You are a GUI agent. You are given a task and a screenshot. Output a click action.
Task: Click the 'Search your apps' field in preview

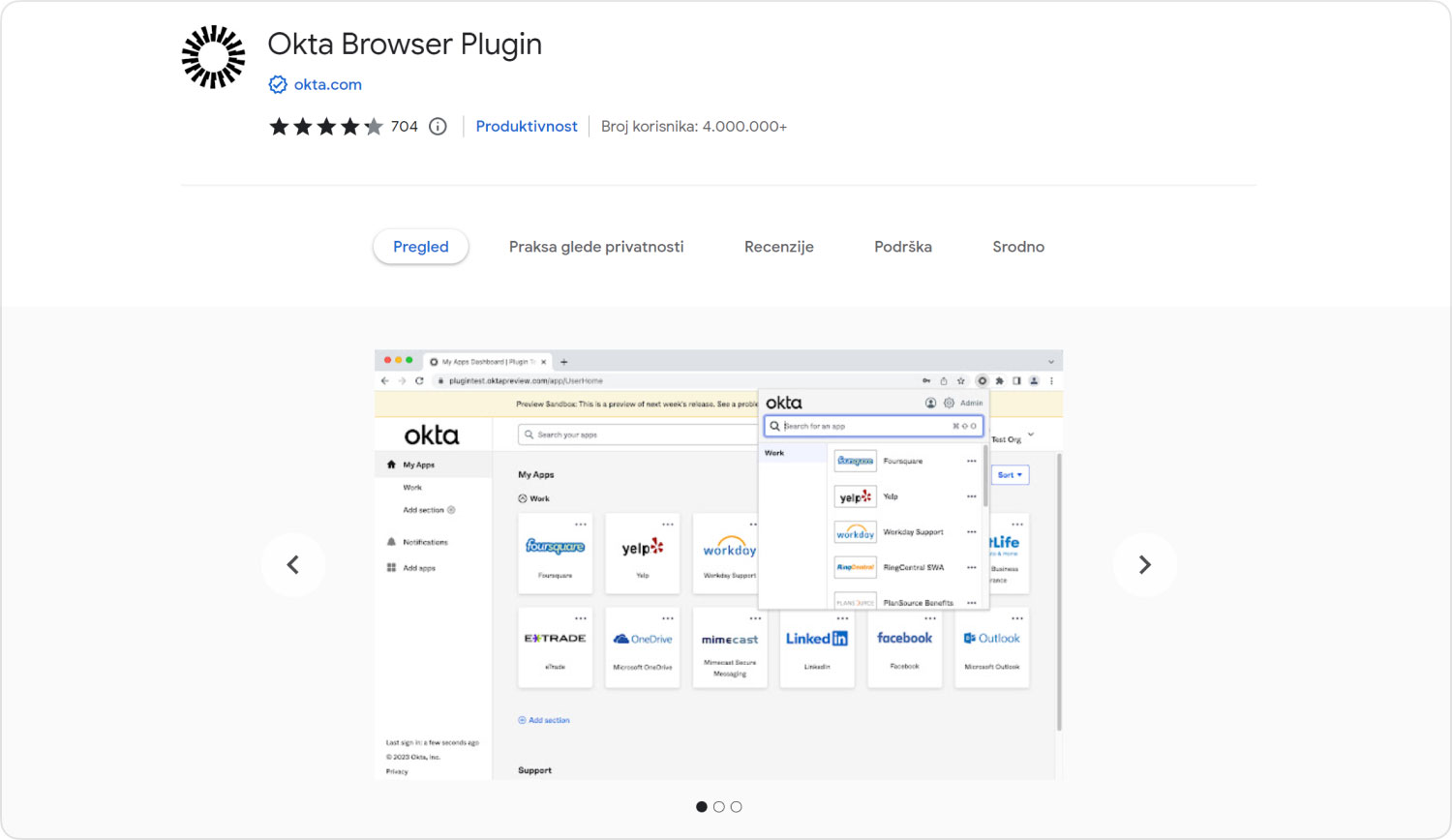pos(639,435)
